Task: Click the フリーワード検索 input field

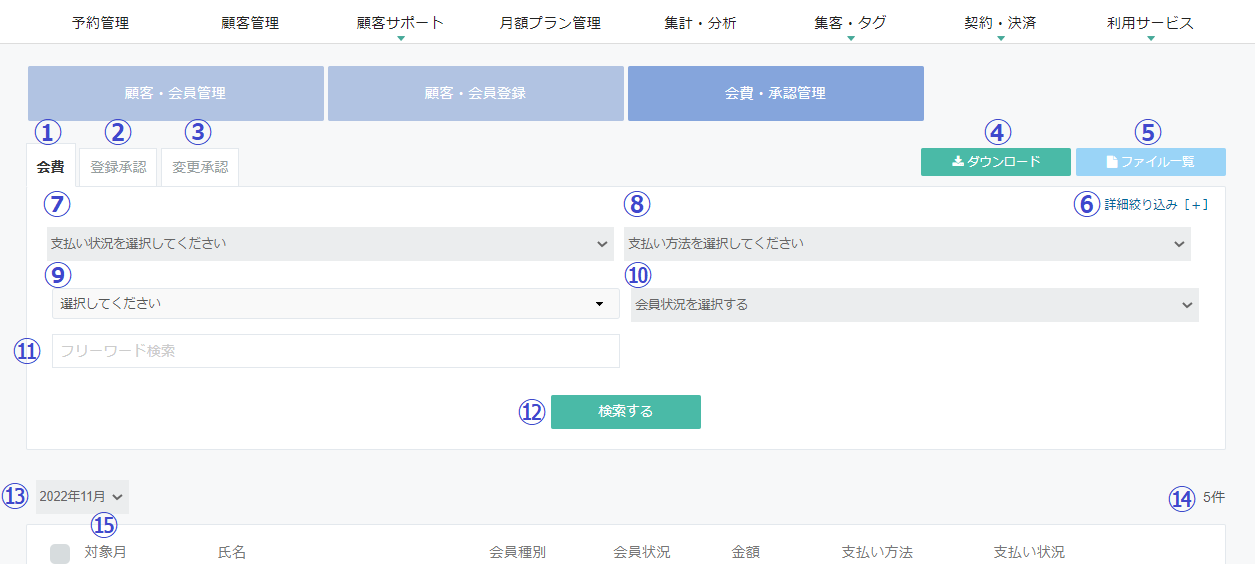Action: pos(336,351)
